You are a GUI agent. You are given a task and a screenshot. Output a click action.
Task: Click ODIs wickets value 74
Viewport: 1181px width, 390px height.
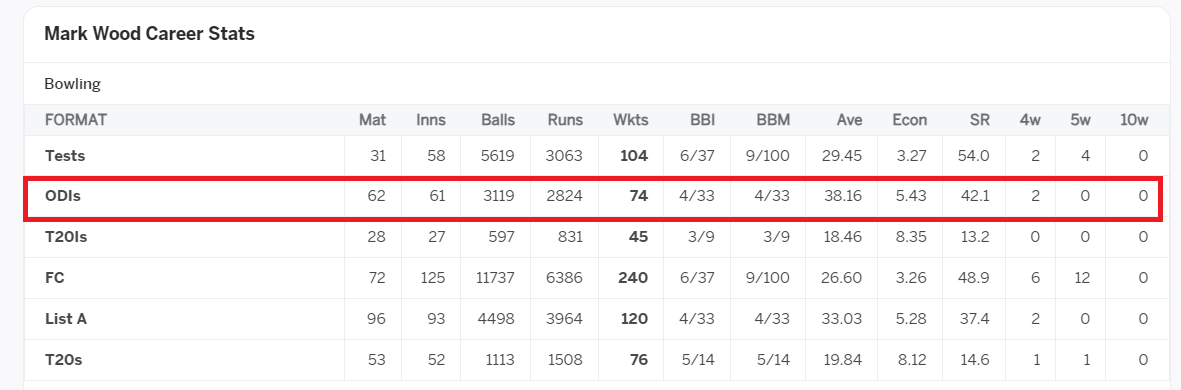click(x=639, y=197)
